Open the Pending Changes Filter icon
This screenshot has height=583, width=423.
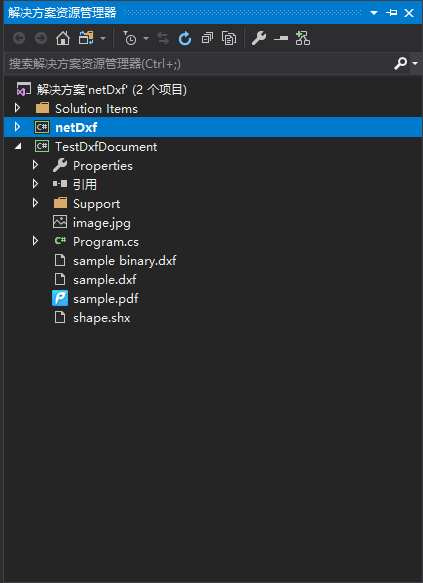(129, 38)
